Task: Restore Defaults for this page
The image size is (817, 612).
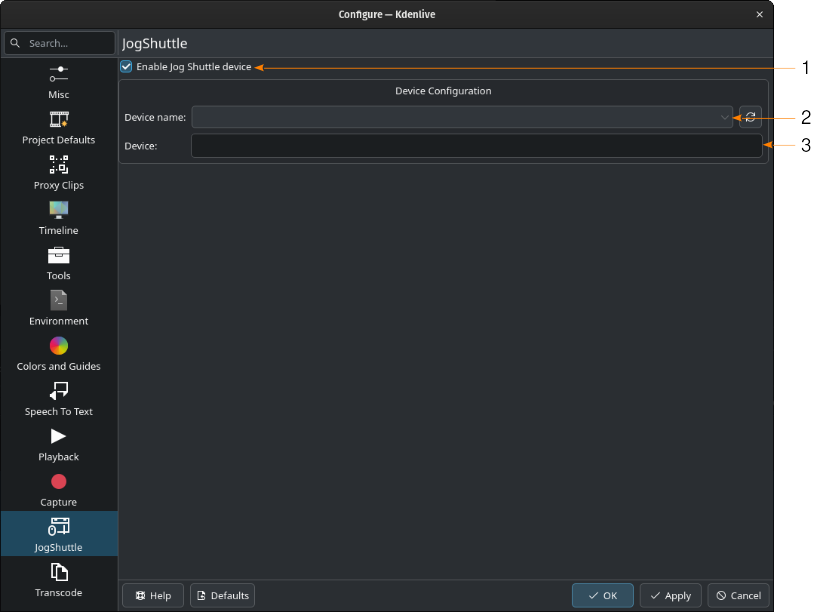Action: point(222,595)
